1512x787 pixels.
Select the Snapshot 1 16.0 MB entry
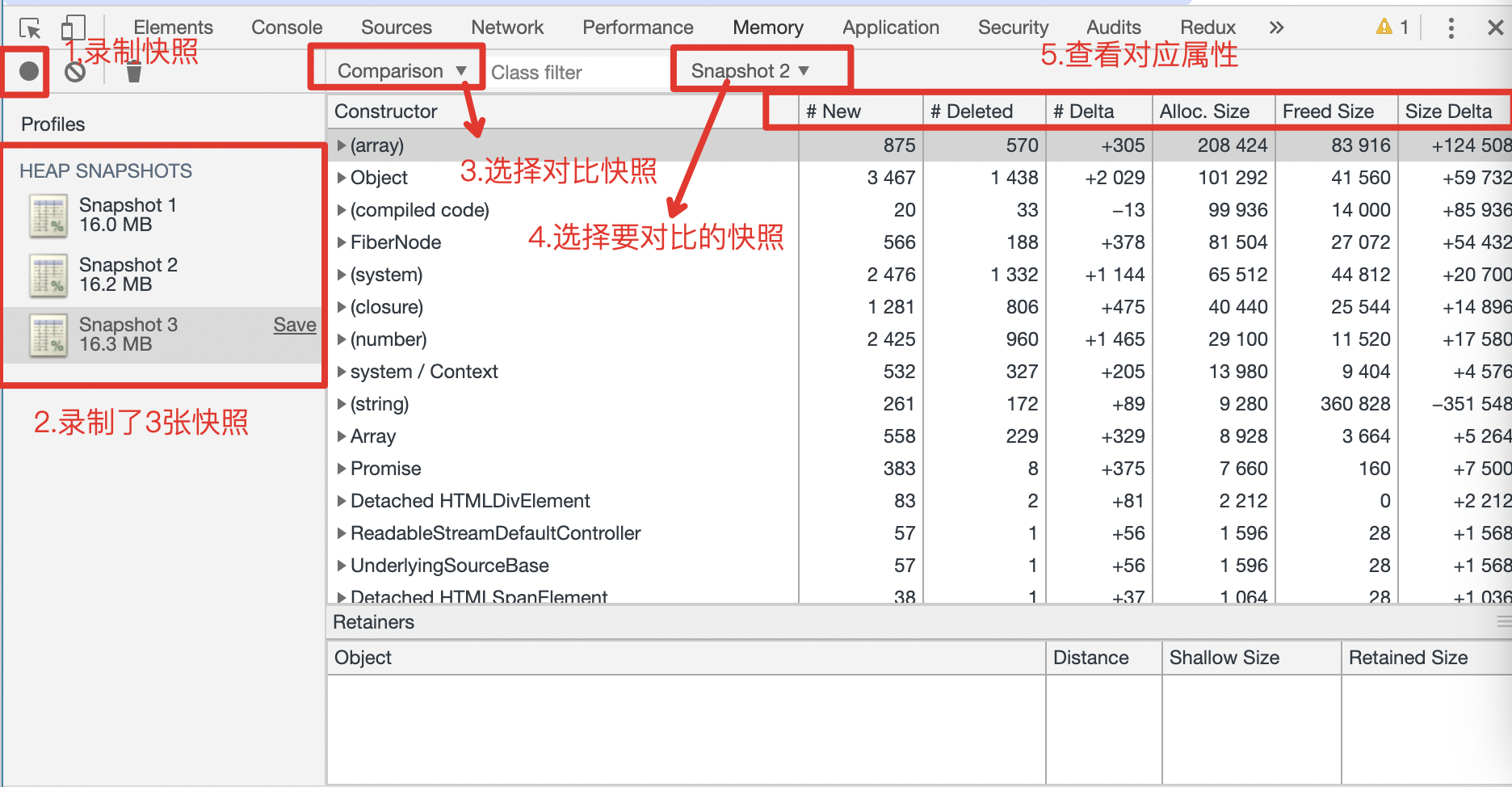tap(162, 216)
